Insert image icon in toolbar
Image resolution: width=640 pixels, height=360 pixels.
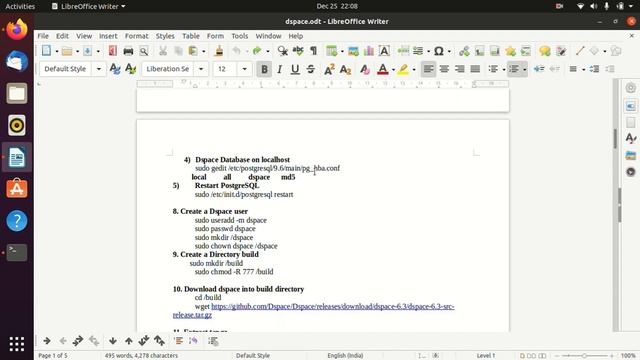pyautogui.click(x=353, y=51)
